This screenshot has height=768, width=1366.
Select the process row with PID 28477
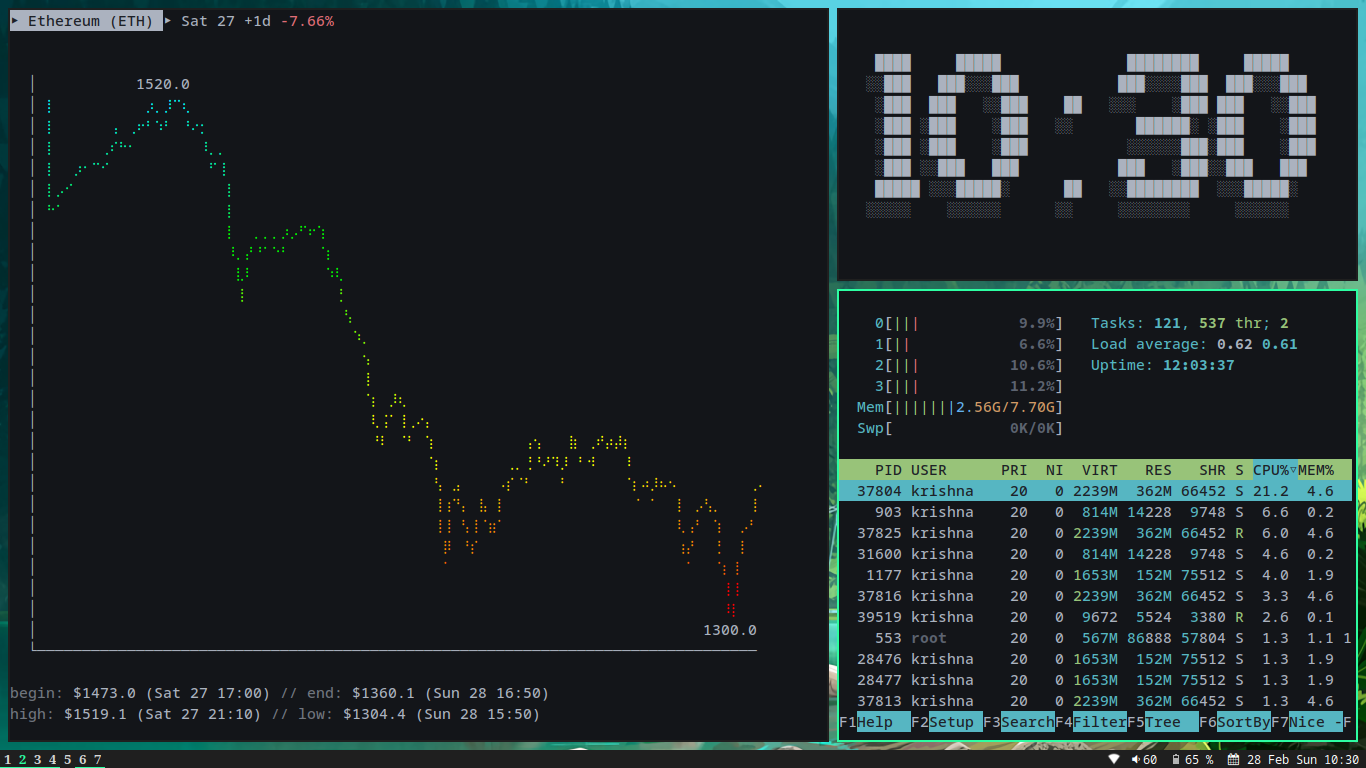1095,680
